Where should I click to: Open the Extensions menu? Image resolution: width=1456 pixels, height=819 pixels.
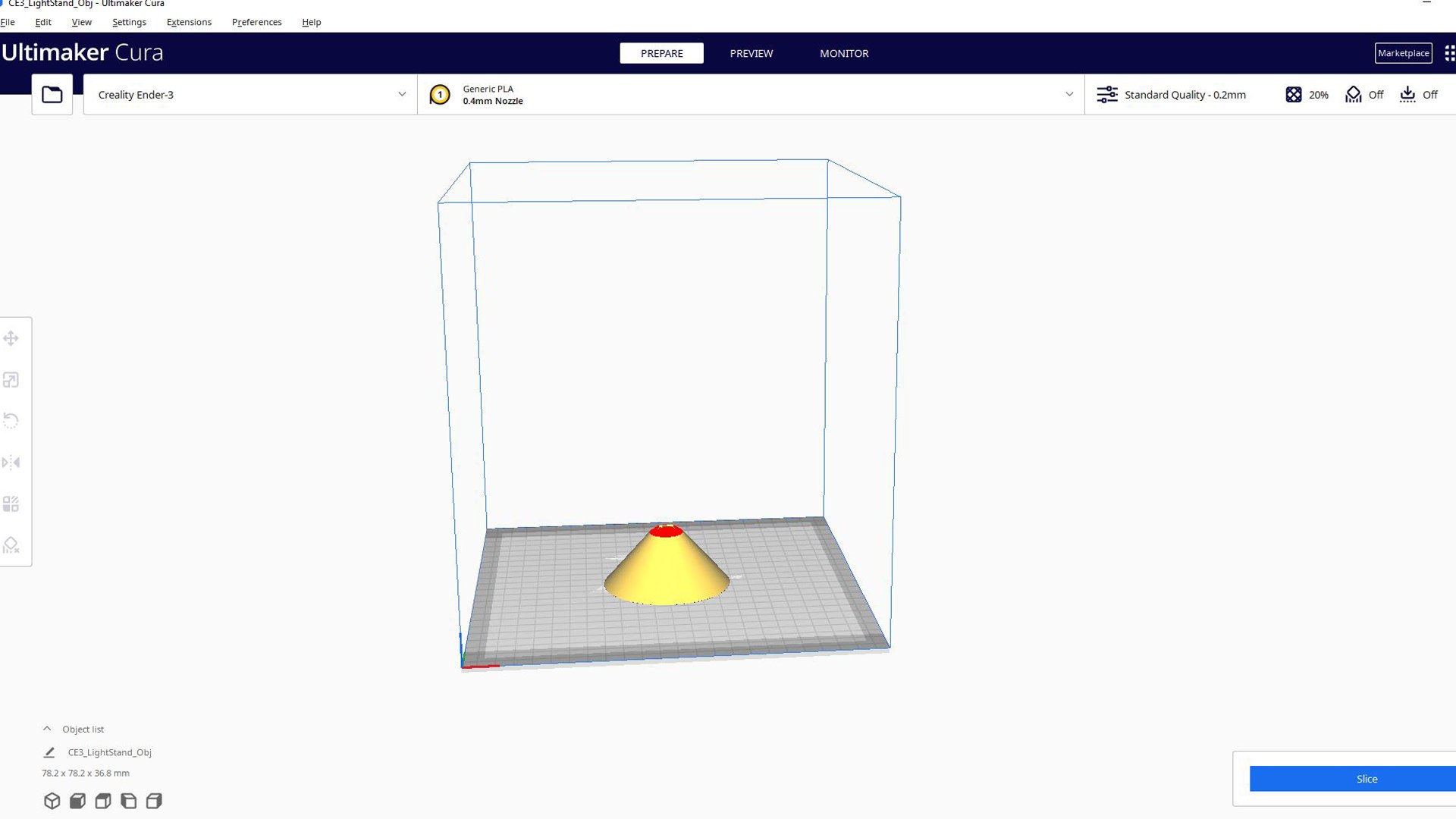point(189,22)
